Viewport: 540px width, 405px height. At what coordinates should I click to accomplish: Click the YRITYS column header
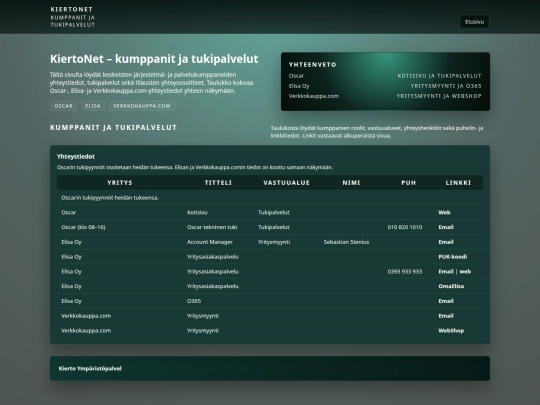(120, 183)
